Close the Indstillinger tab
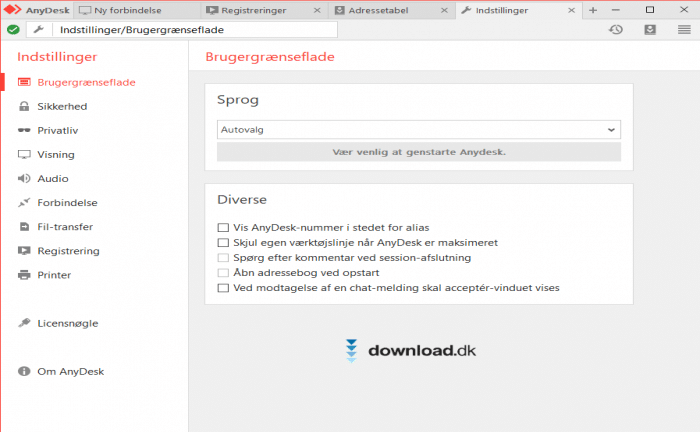The height and width of the screenshot is (432, 700). [571, 10]
